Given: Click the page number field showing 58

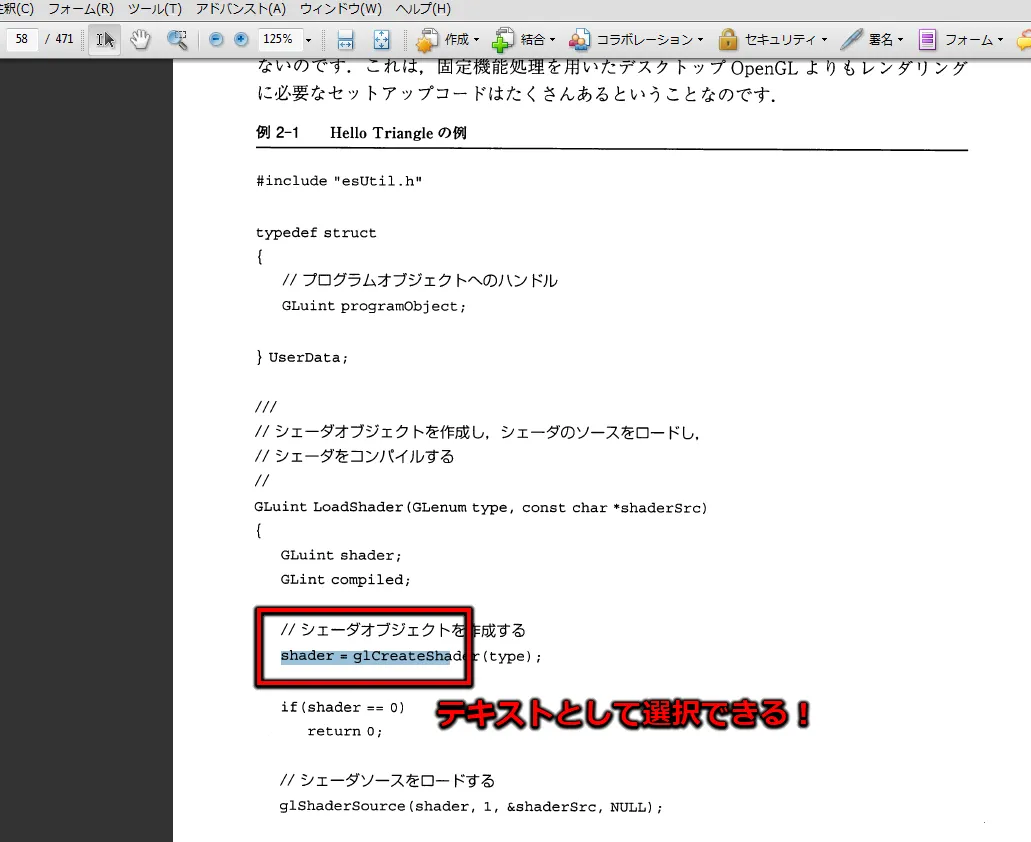Looking at the screenshot, I should pyautogui.click(x=22, y=40).
